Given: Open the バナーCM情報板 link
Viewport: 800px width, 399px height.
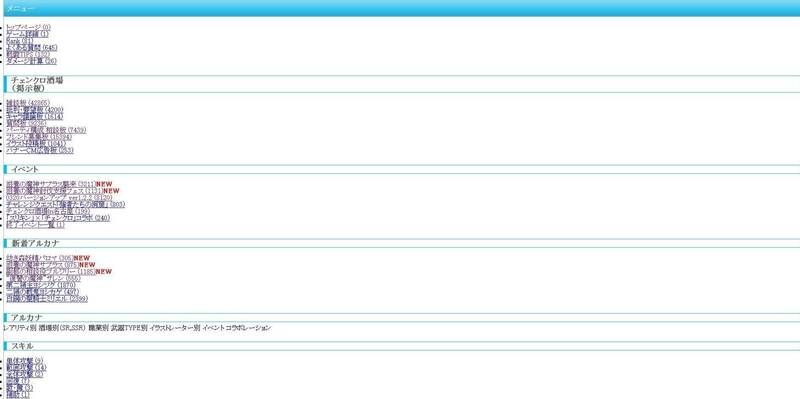Looking at the screenshot, I should 40,150.
